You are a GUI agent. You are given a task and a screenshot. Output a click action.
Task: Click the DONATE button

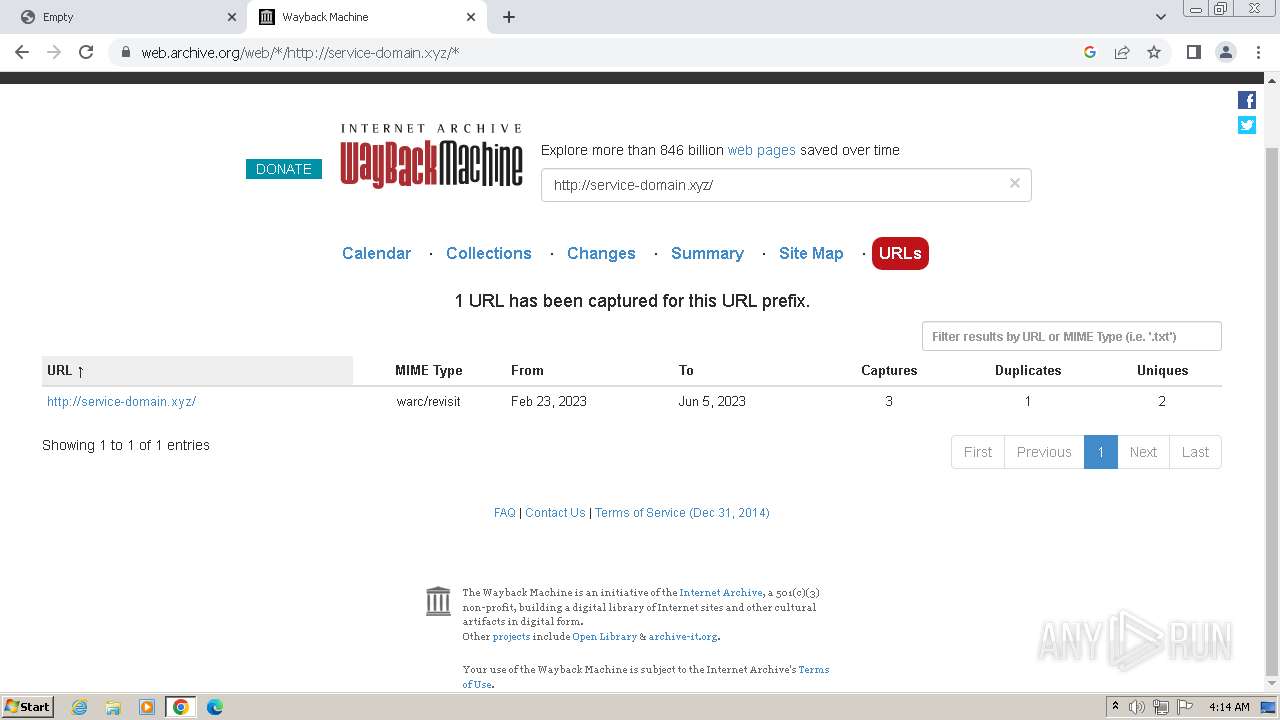pyautogui.click(x=284, y=169)
